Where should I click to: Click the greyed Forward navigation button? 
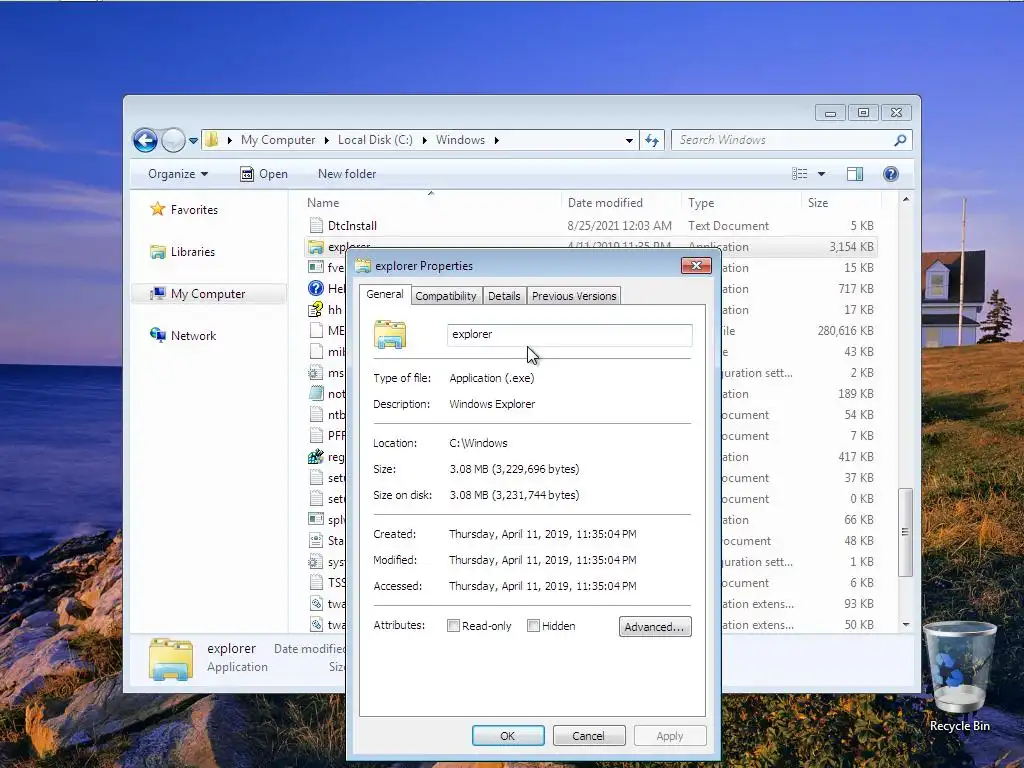tap(173, 140)
